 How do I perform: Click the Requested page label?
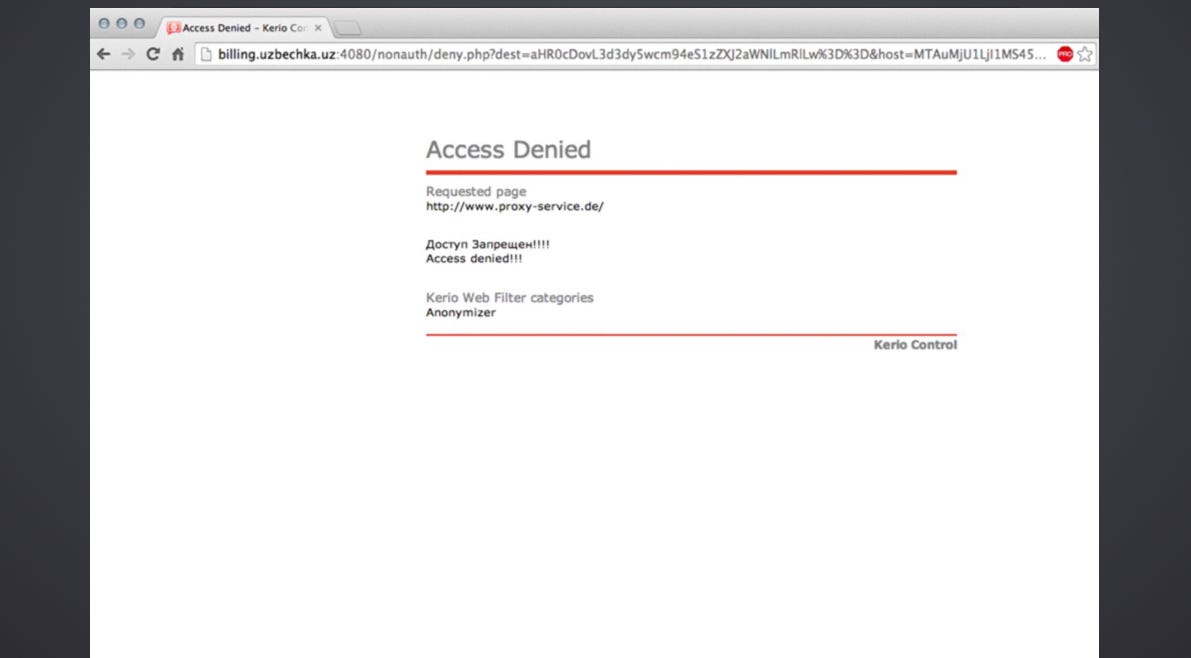pos(475,191)
